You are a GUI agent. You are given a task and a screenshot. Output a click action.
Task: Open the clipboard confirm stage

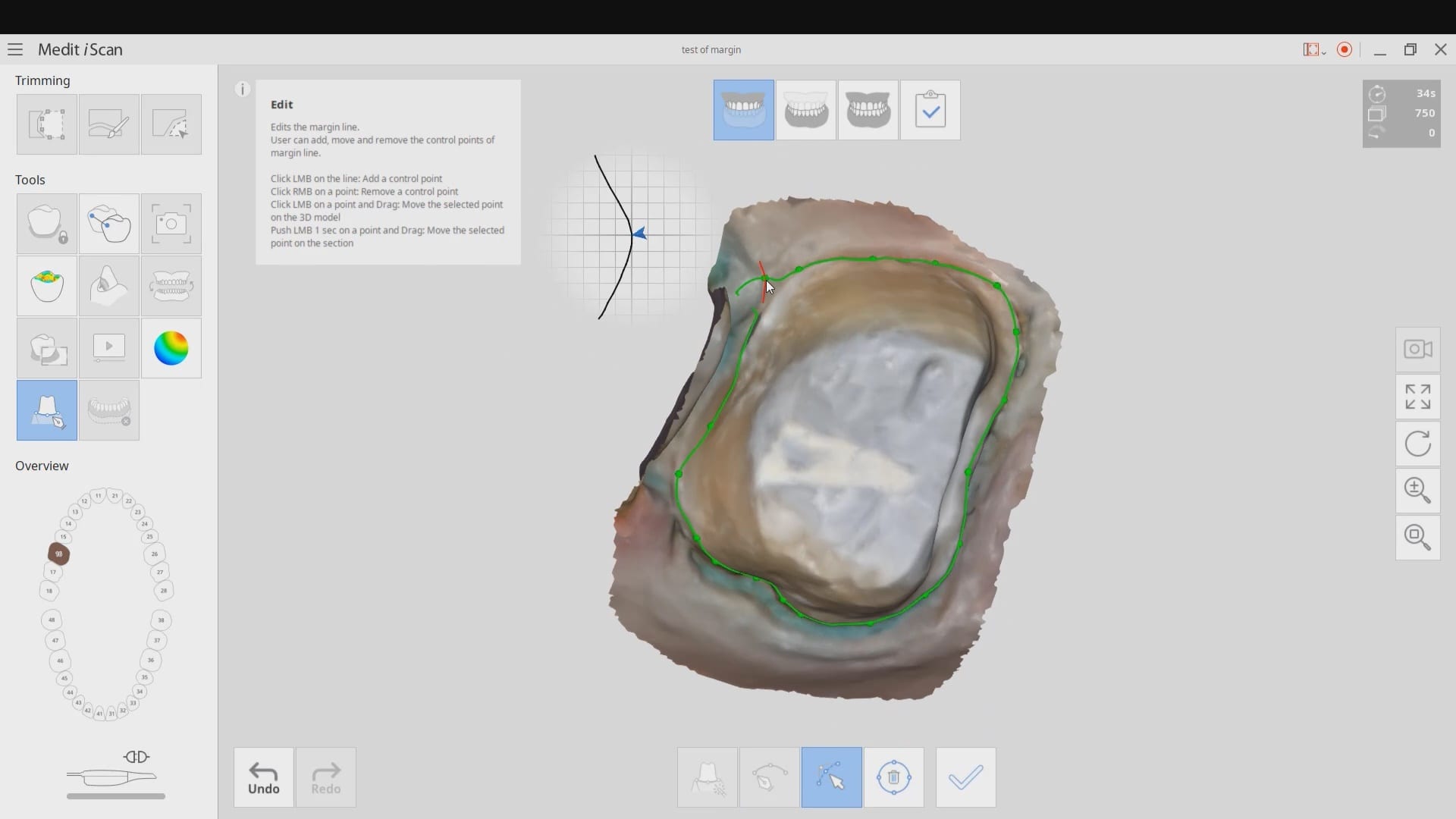(x=930, y=110)
